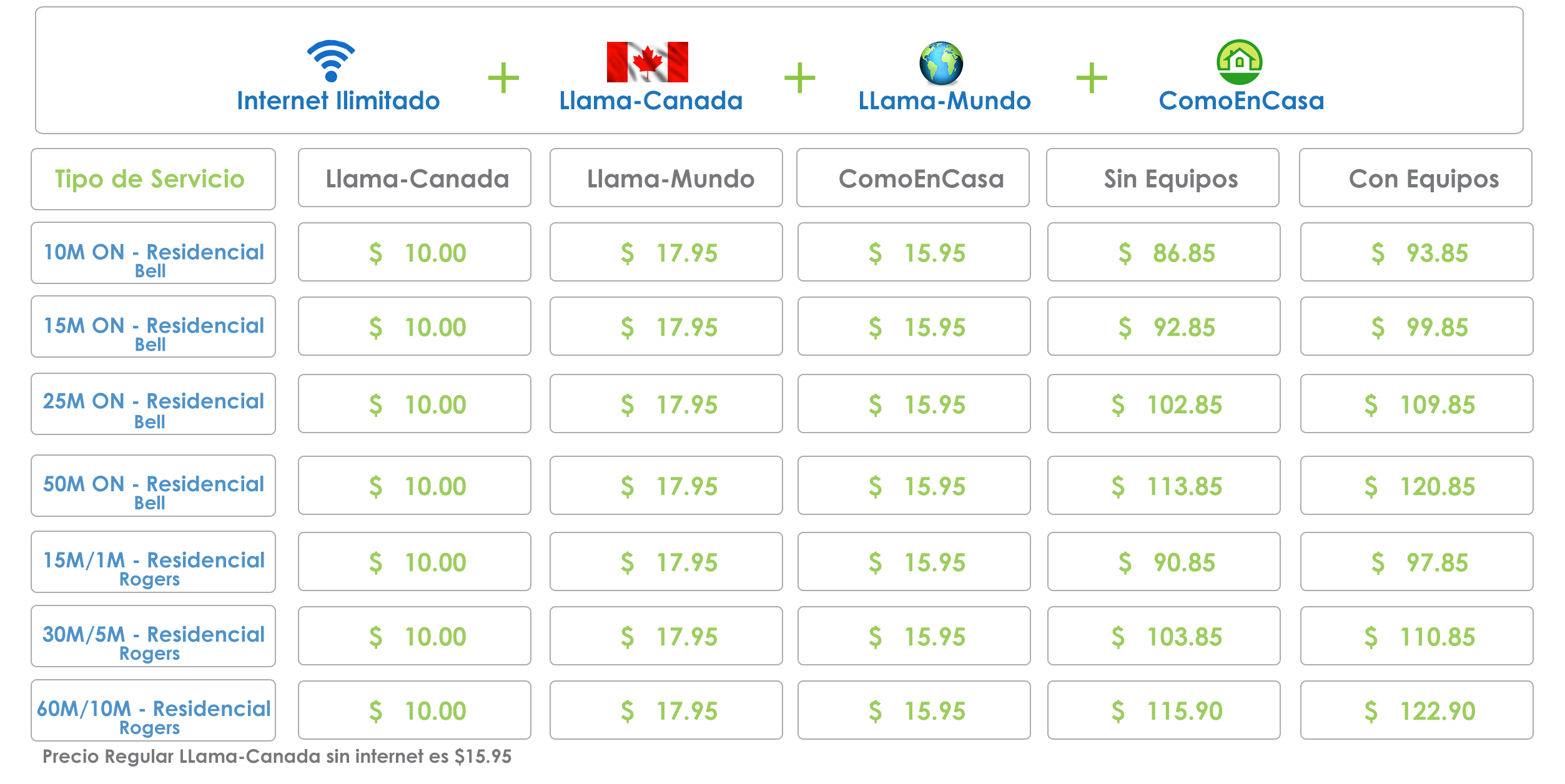This screenshot has height=784, width=1565.
Task: Select the Tipo de Servicio header
Action: 153,179
